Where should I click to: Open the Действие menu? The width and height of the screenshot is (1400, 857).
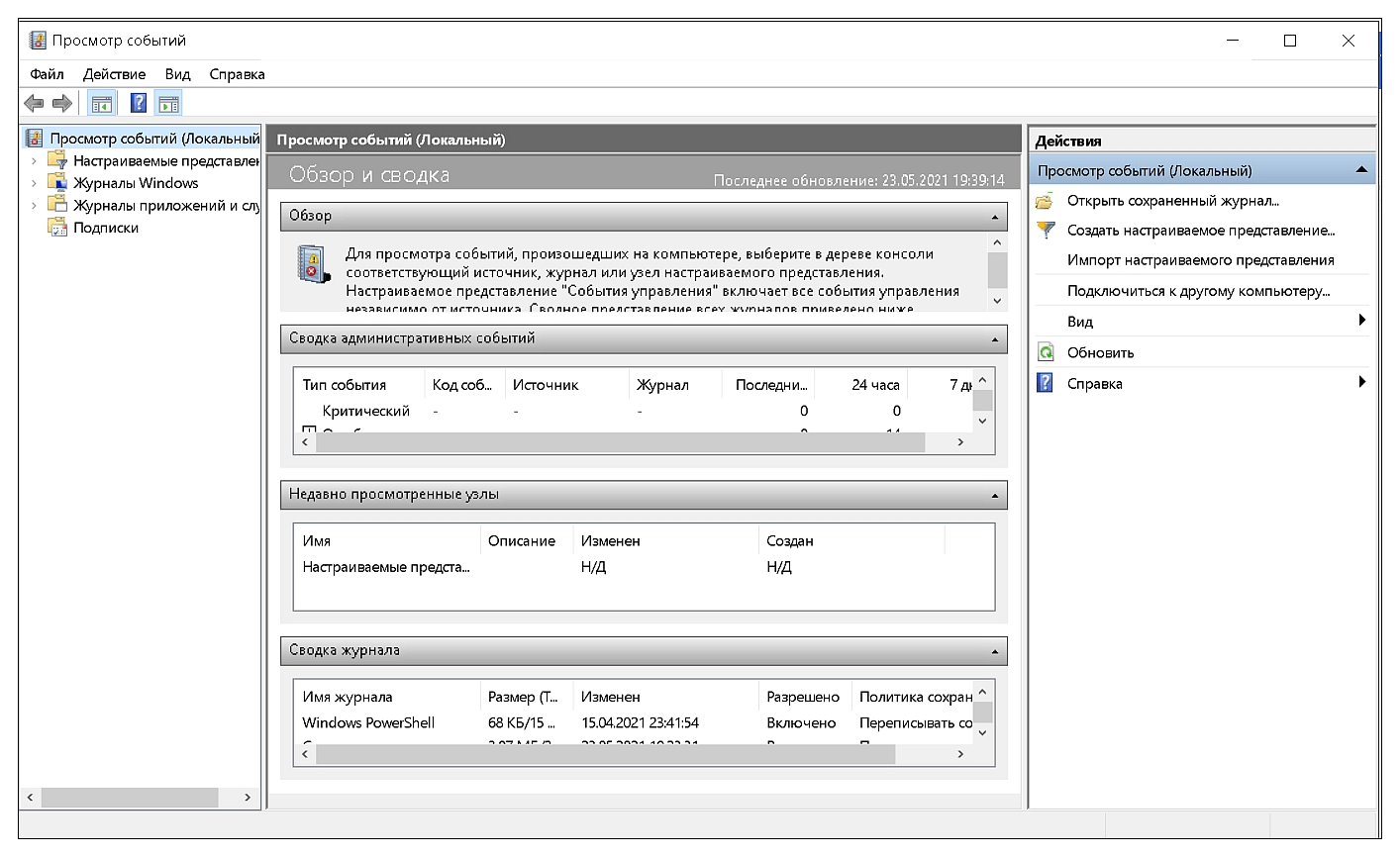(114, 74)
